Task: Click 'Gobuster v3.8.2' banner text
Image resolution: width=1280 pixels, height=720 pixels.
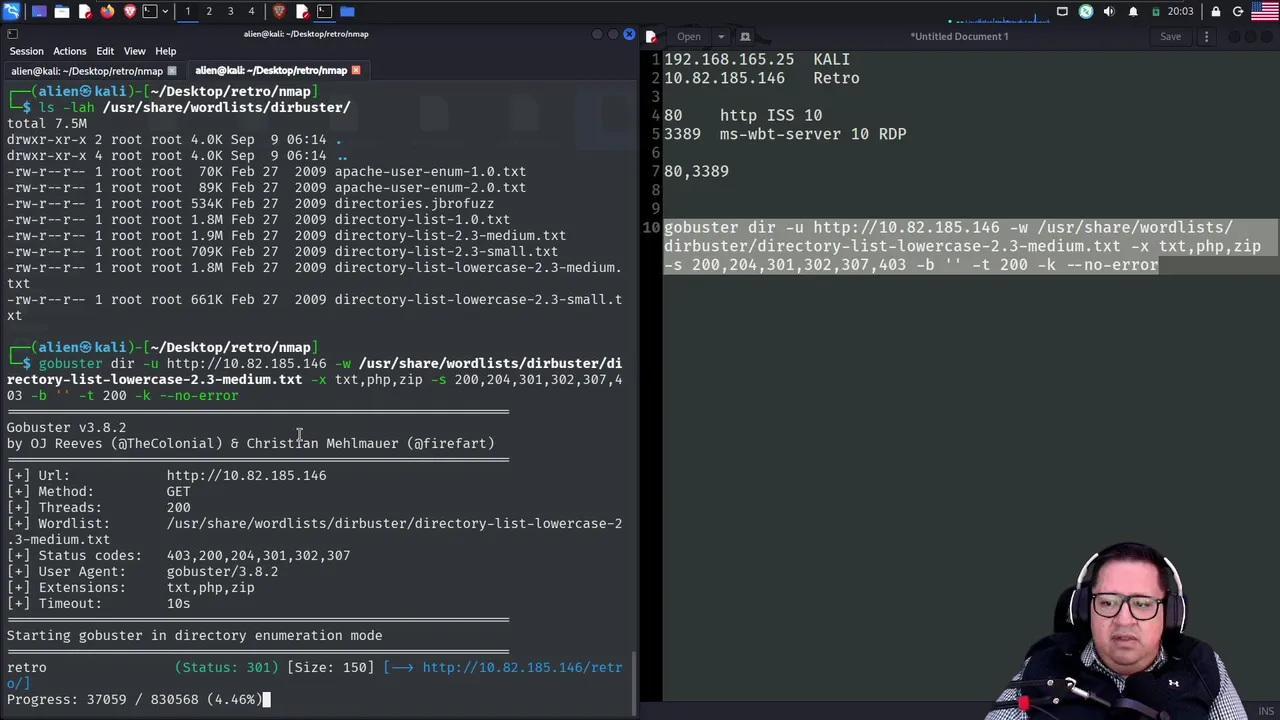Action: [66, 428]
